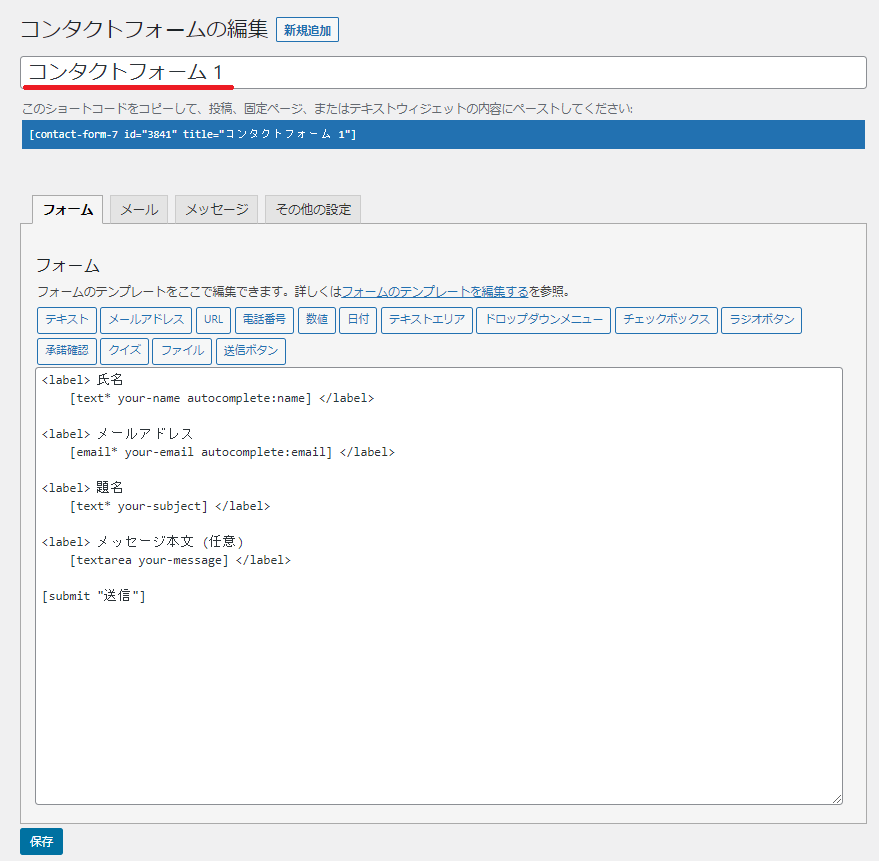The width and height of the screenshot is (879, 861).
Task: Insert a テキストエリア form tag
Action: tap(427, 320)
